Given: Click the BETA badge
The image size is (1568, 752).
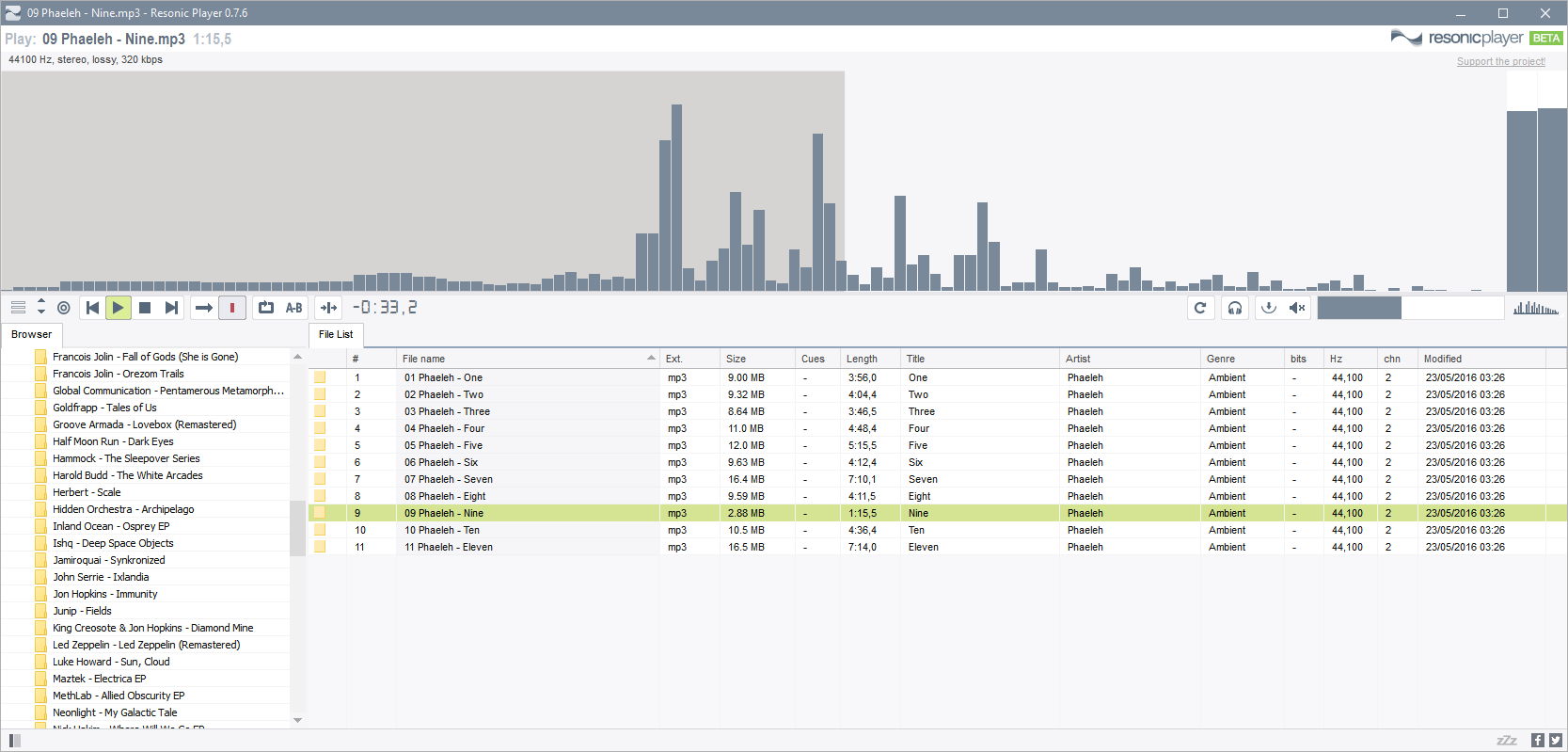Looking at the screenshot, I should pos(1545,38).
